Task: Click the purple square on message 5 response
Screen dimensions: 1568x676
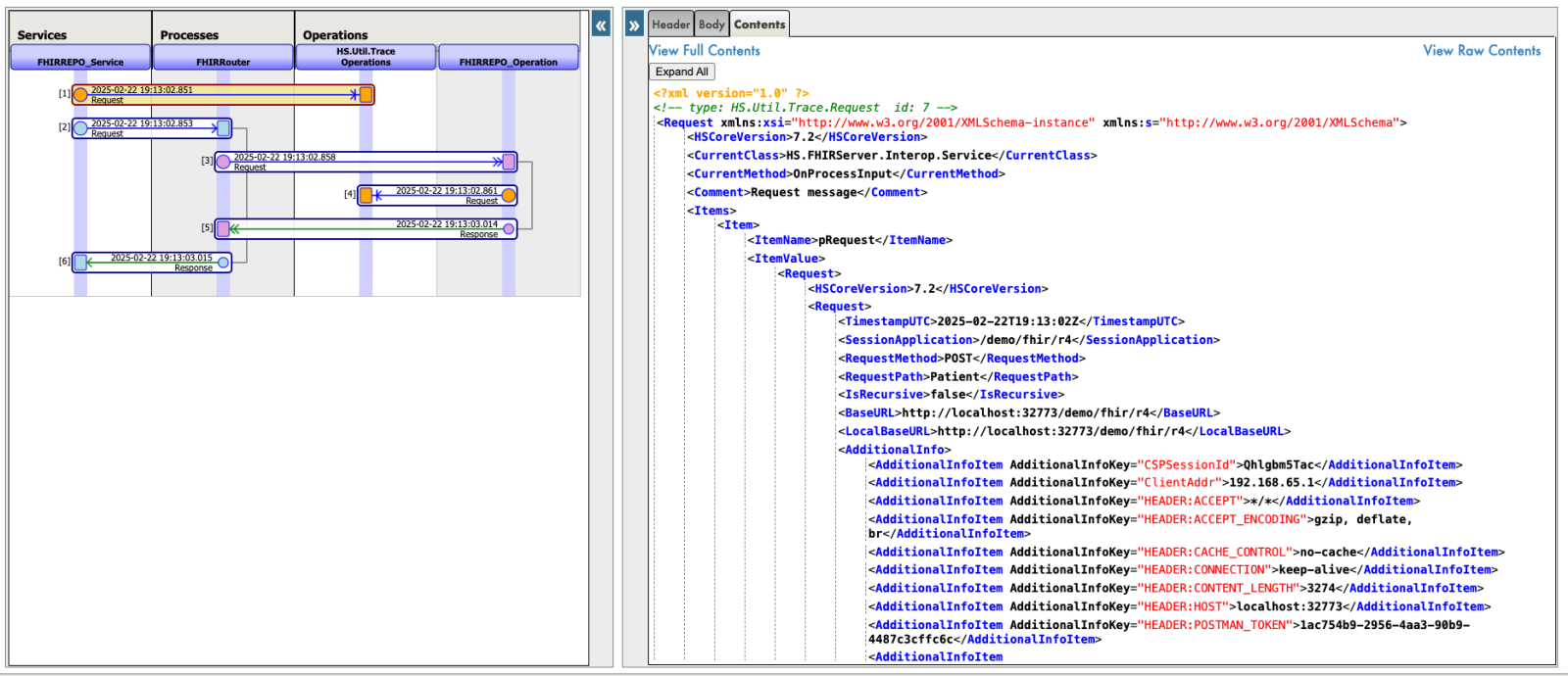Action: [223, 229]
